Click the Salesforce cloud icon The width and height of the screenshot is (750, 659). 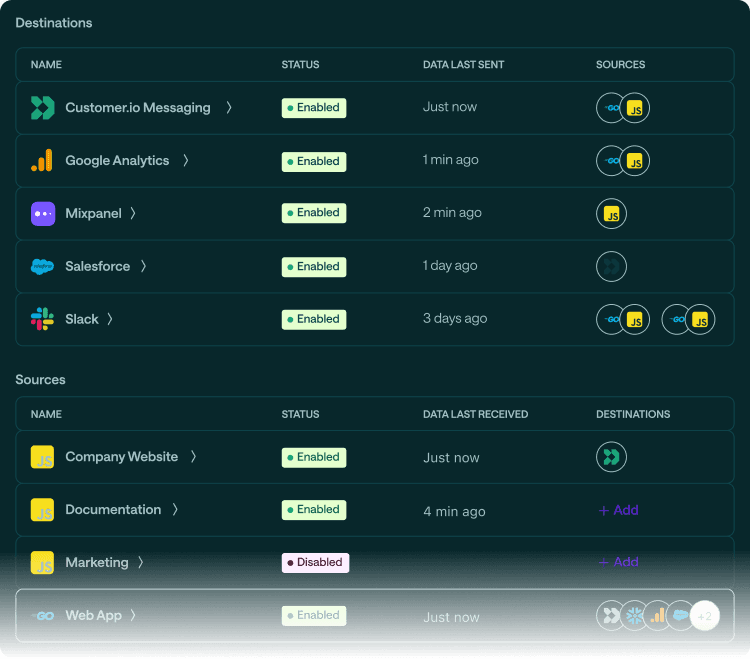(x=42, y=266)
